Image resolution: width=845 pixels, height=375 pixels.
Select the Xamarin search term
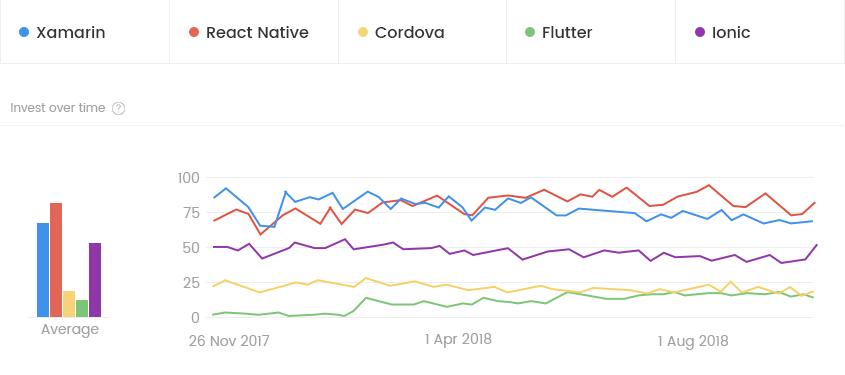click(x=71, y=33)
